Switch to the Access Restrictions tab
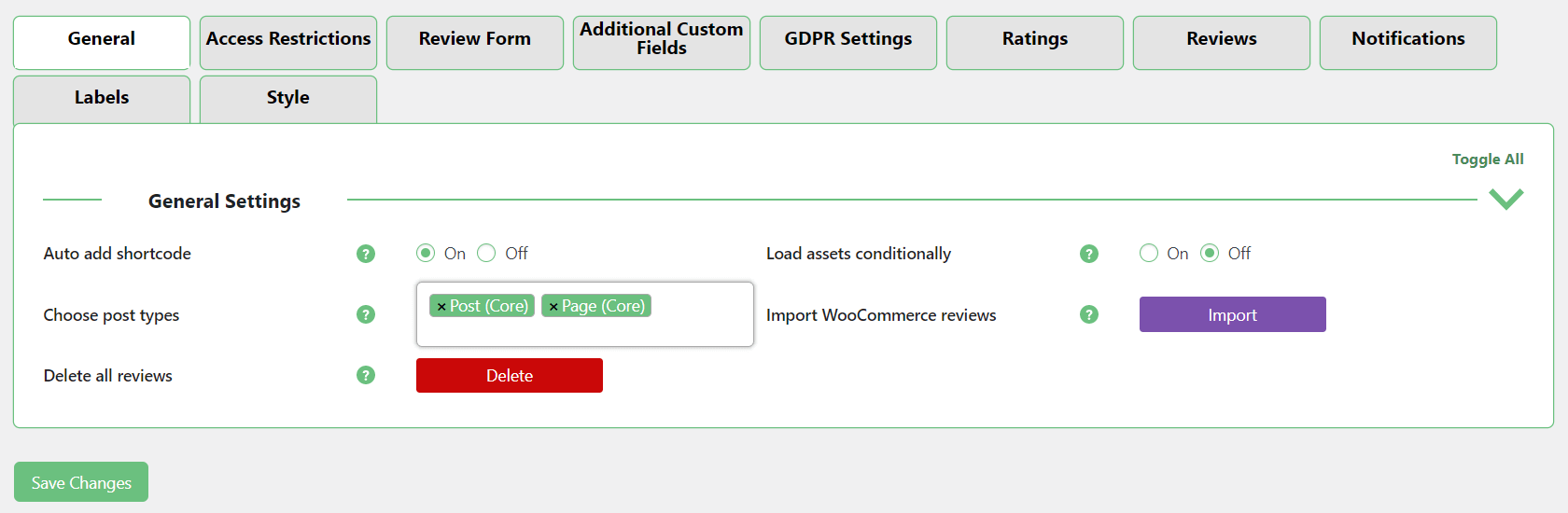This screenshot has width=1568, height=513. 288,39
